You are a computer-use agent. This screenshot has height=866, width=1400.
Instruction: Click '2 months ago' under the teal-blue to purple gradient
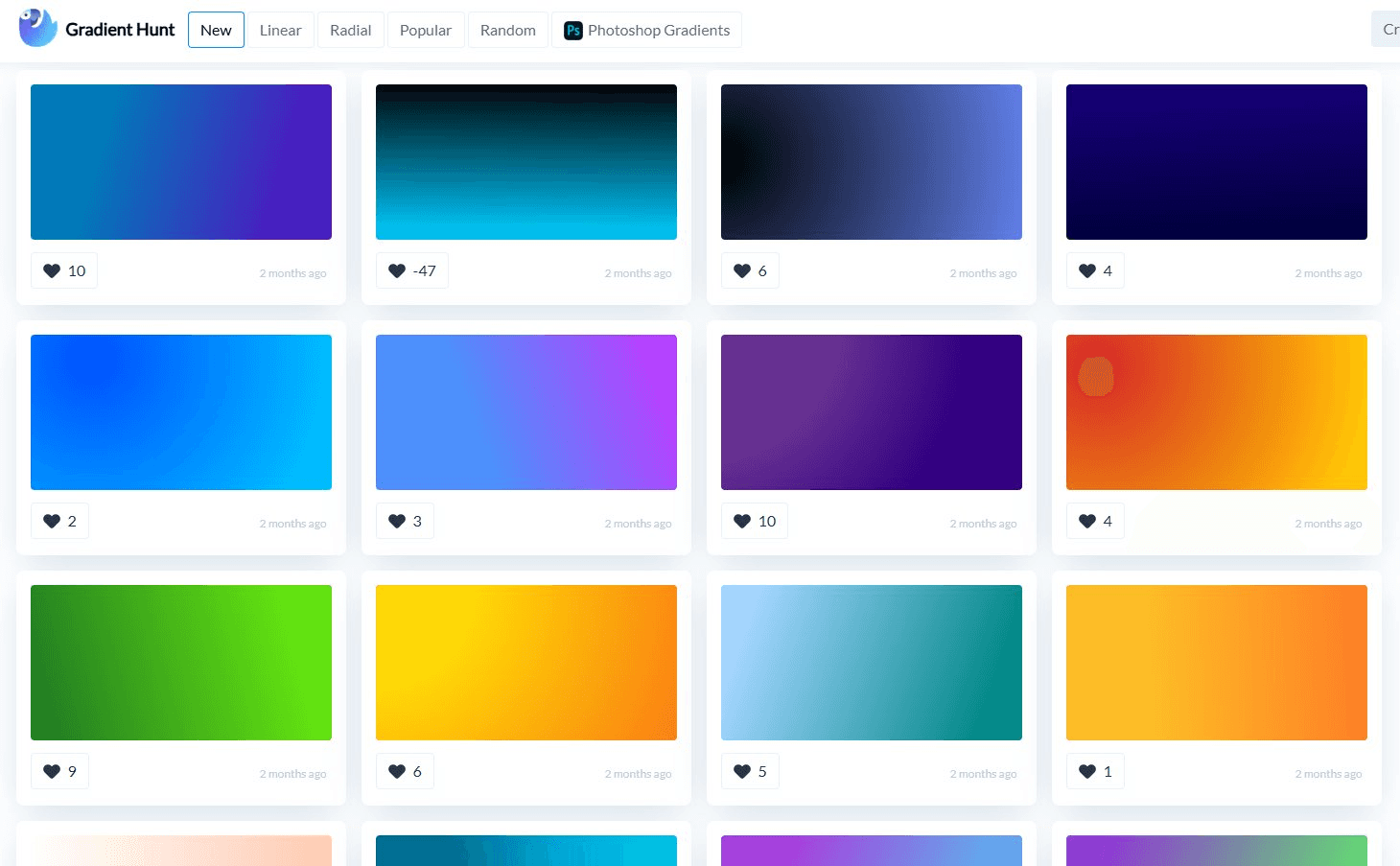[x=292, y=273]
